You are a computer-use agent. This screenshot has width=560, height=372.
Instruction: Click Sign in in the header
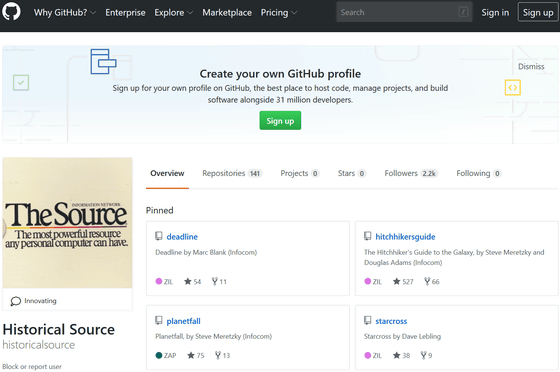point(495,12)
